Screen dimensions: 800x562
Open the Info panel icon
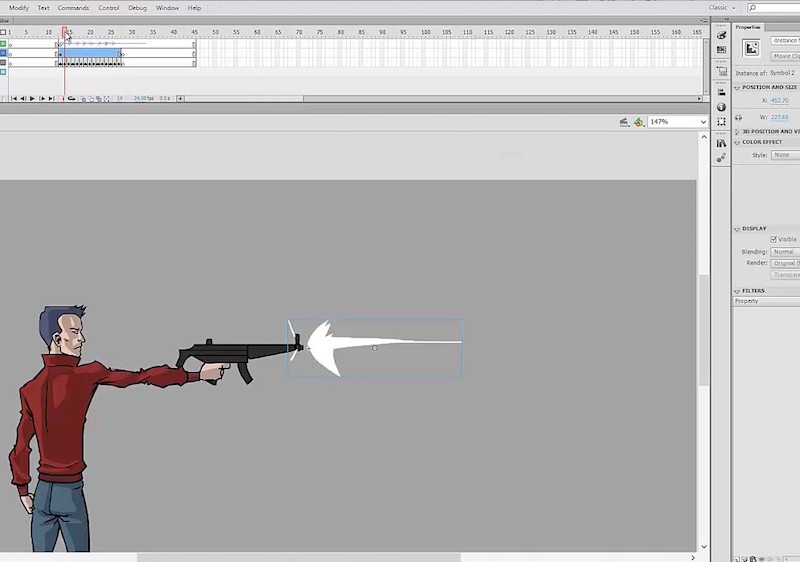tap(721, 107)
